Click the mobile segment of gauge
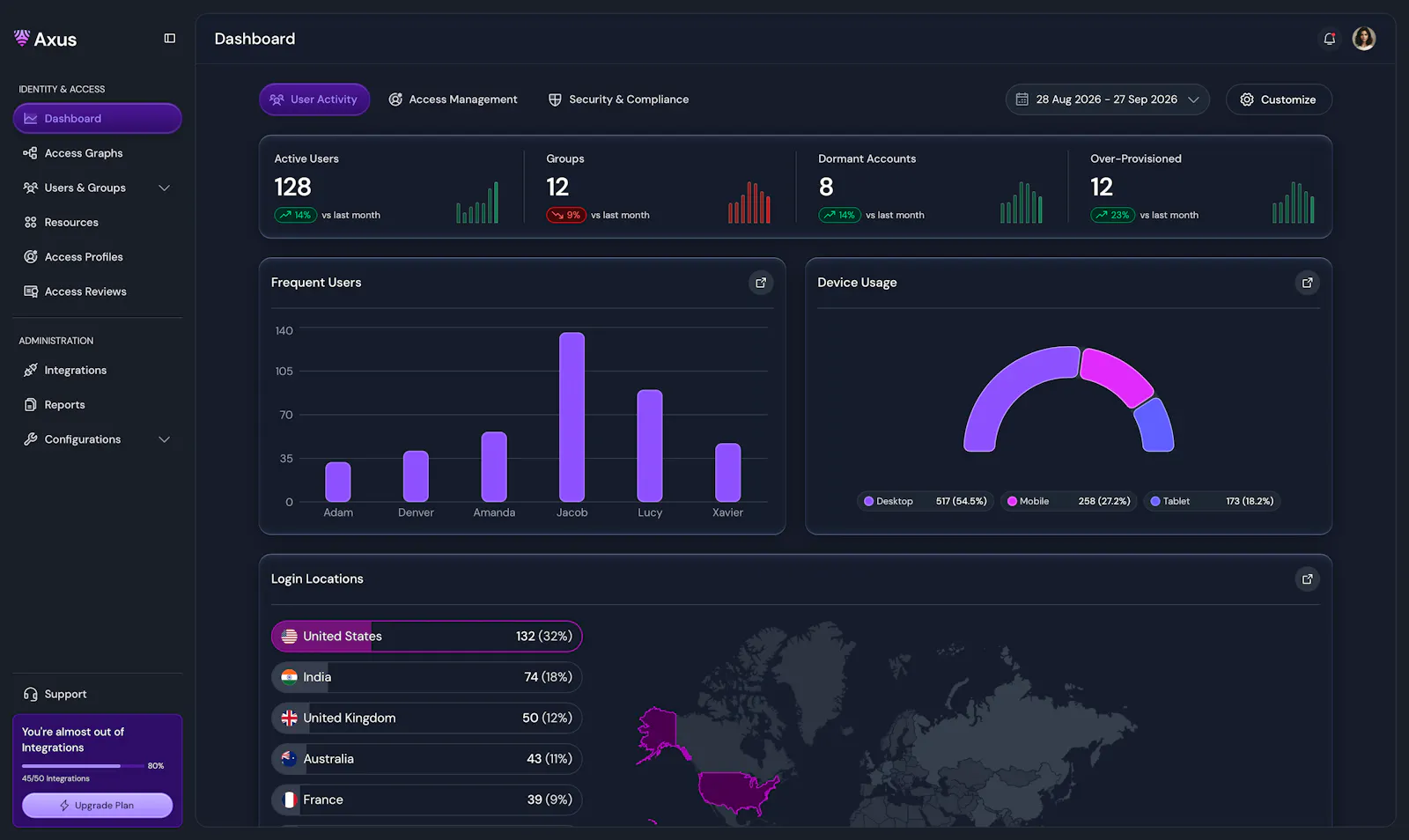 1117,376
